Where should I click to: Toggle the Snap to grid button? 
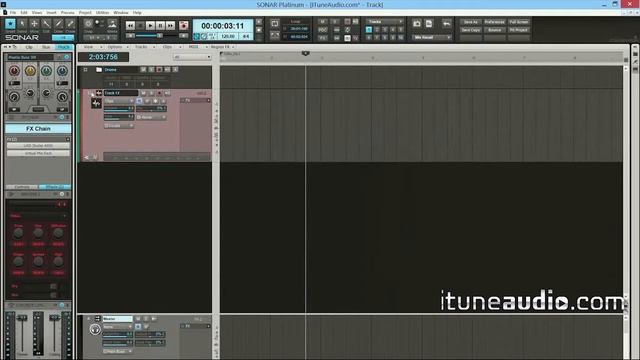[88, 24]
